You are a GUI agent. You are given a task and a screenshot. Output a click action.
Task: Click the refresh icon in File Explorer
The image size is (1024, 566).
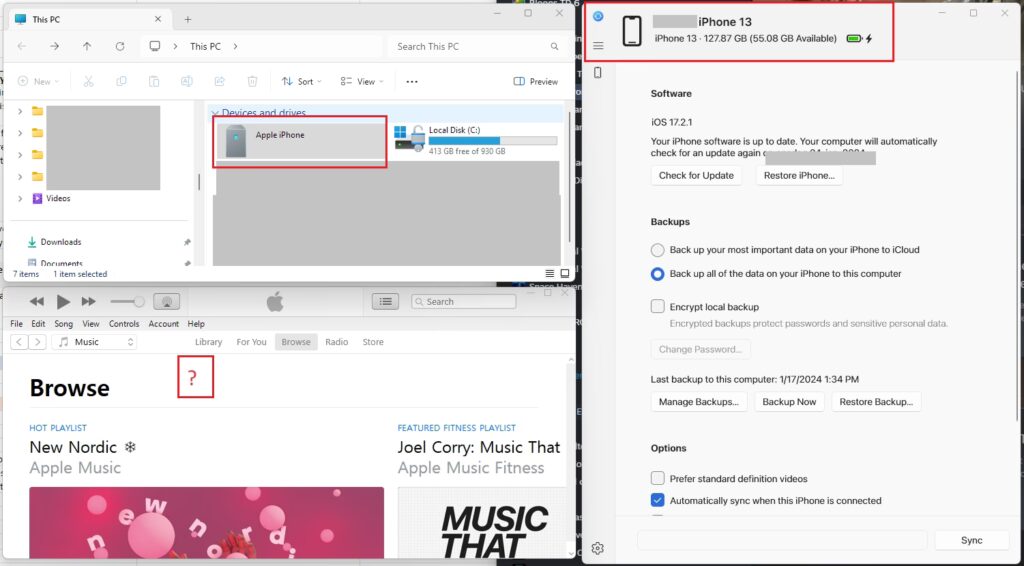(120, 46)
